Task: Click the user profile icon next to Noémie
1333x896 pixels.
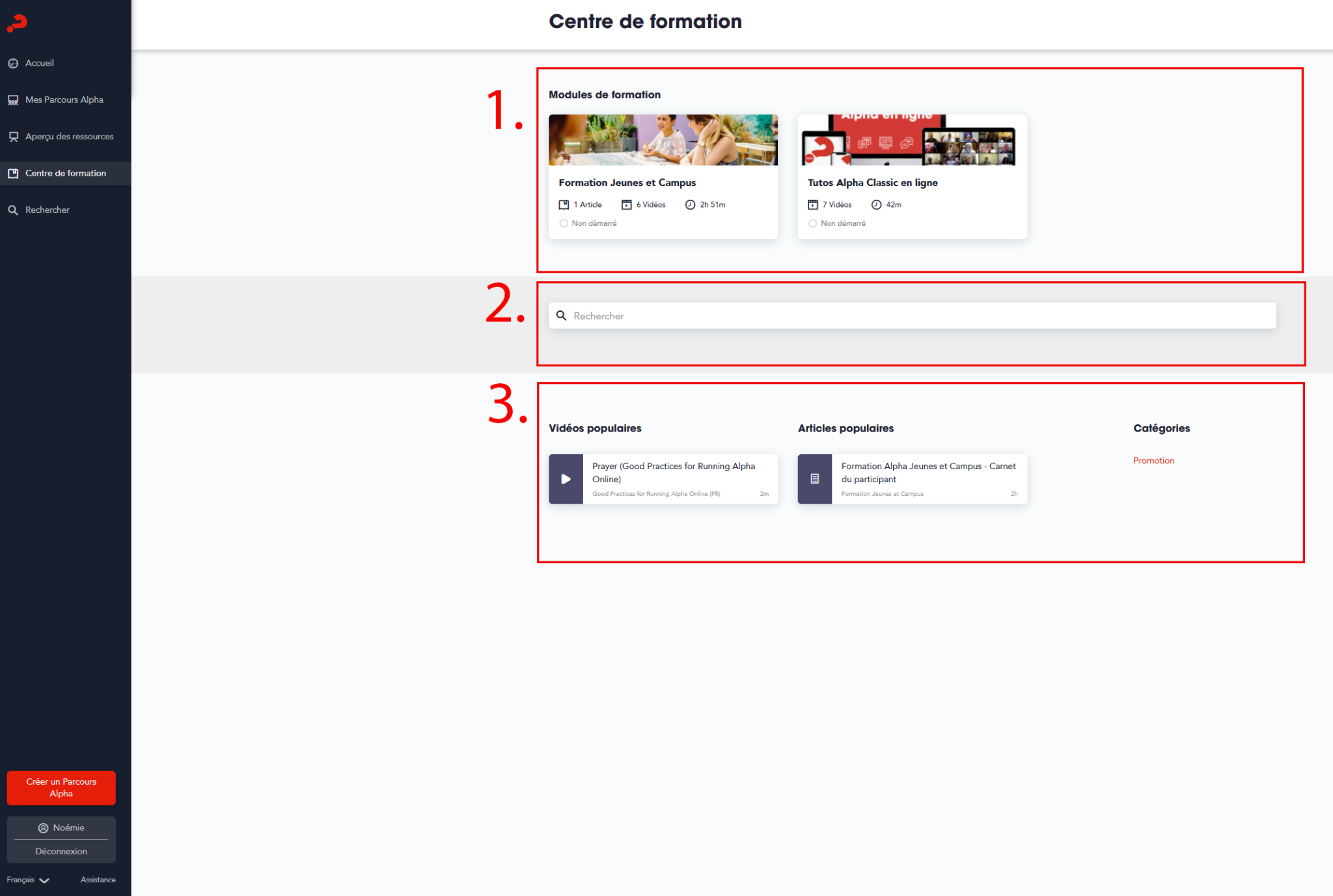Action: [x=44, y=828]
